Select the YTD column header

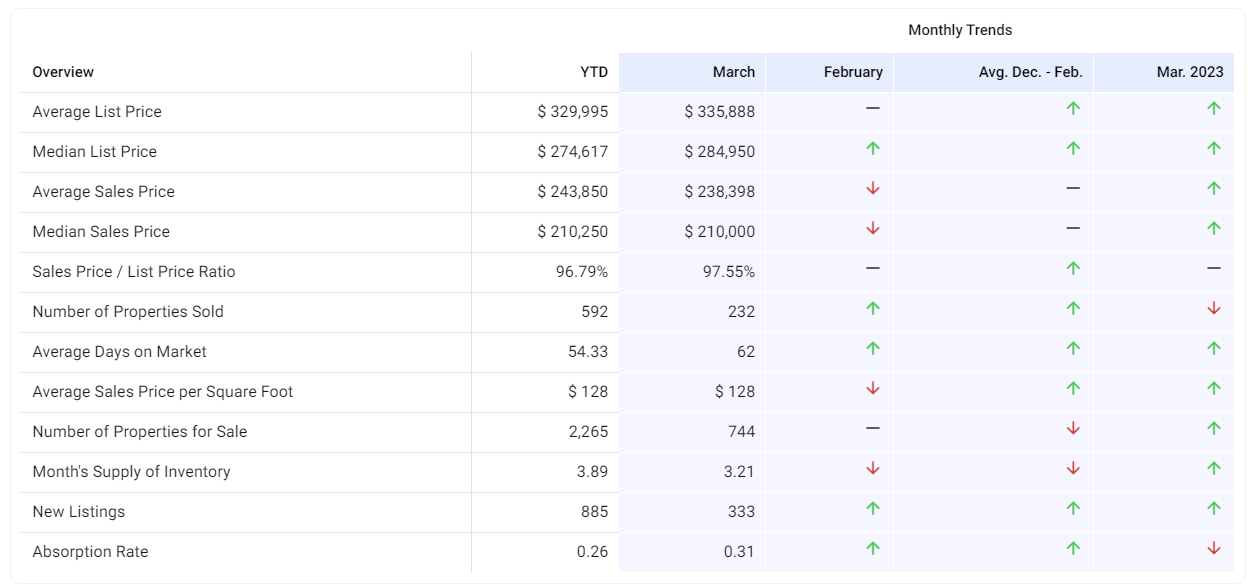point(593,72)
